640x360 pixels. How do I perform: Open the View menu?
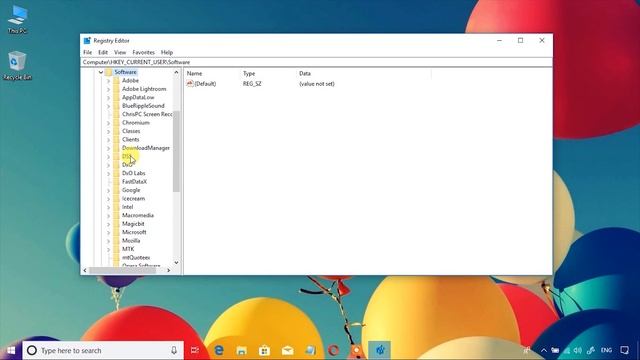pyautogui.click(x=120, y=52)
